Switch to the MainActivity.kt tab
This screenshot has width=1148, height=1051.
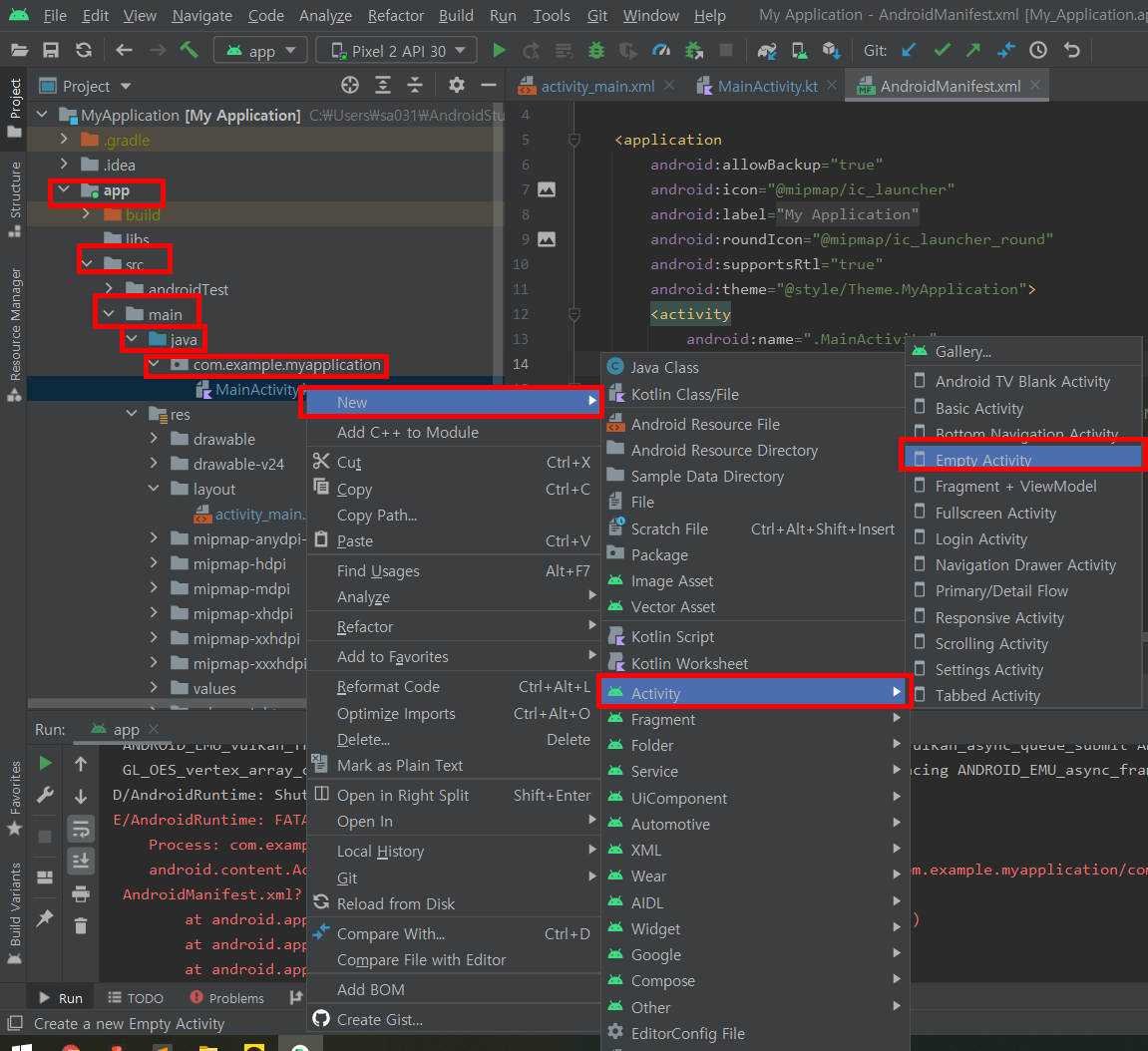tap(767, 87)
